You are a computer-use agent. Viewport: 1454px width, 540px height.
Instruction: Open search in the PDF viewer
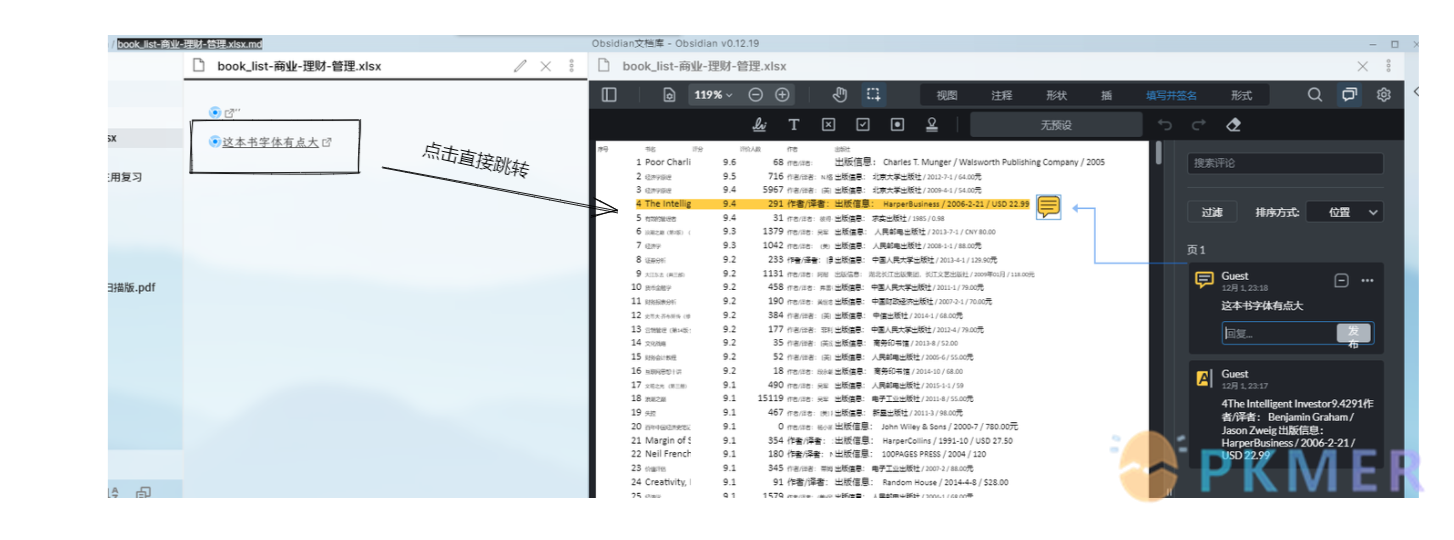1315,95
